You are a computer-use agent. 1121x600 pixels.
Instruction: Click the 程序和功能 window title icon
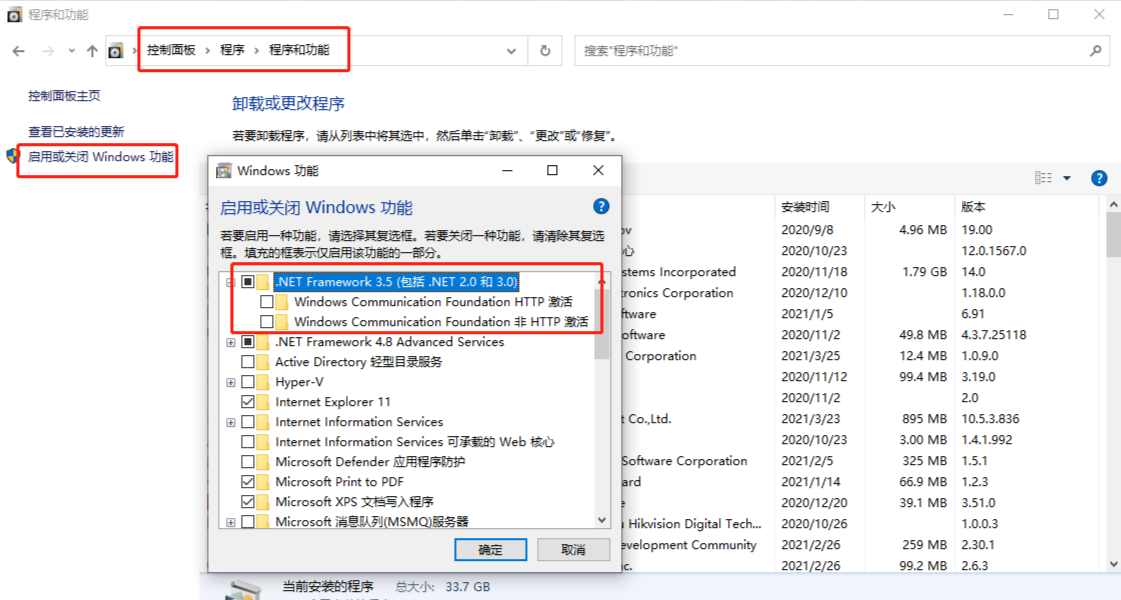[14, 14]
